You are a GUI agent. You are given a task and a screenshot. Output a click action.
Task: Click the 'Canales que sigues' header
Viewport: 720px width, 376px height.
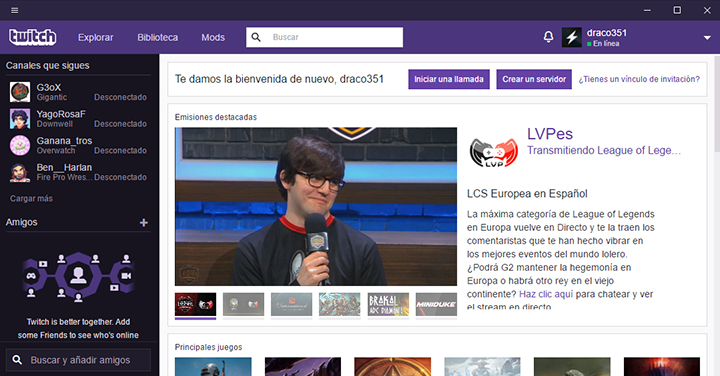pyautogui.click(x=48, y=66)
